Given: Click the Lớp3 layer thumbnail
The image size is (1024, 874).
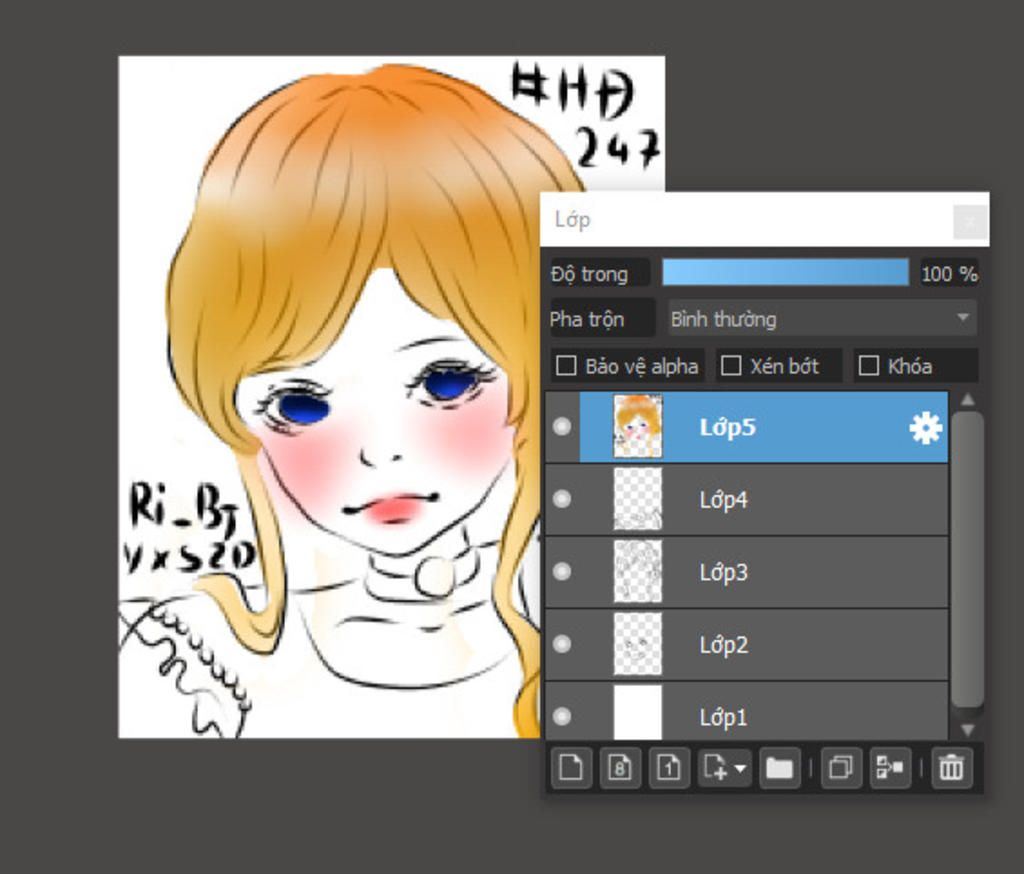Looking at the screenshot, I should click(x=638, y=572).
